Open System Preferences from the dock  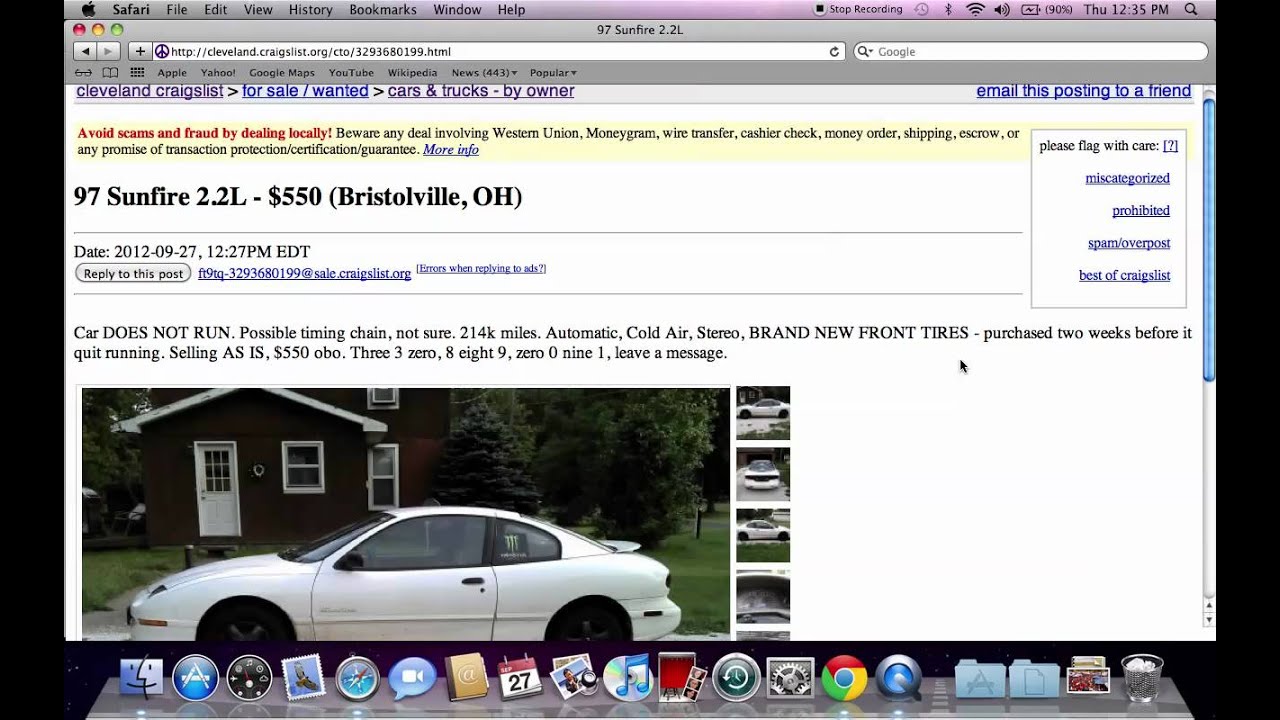(790, 678)
